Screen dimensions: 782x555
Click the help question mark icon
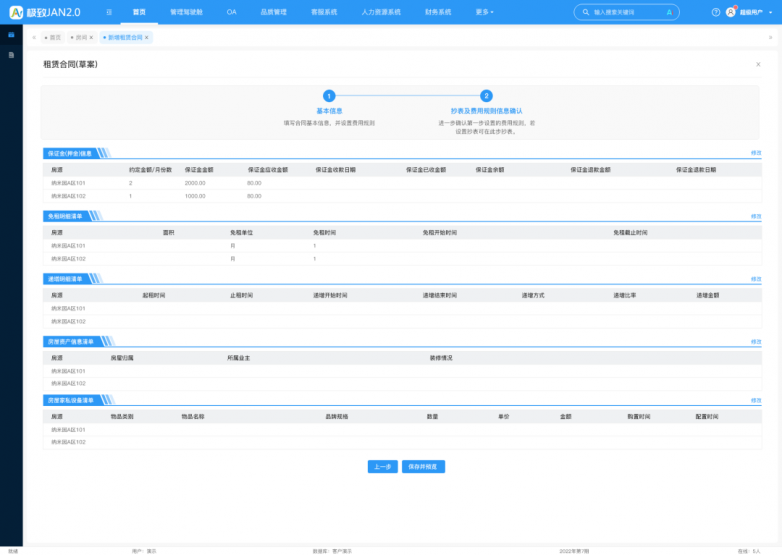716,12
